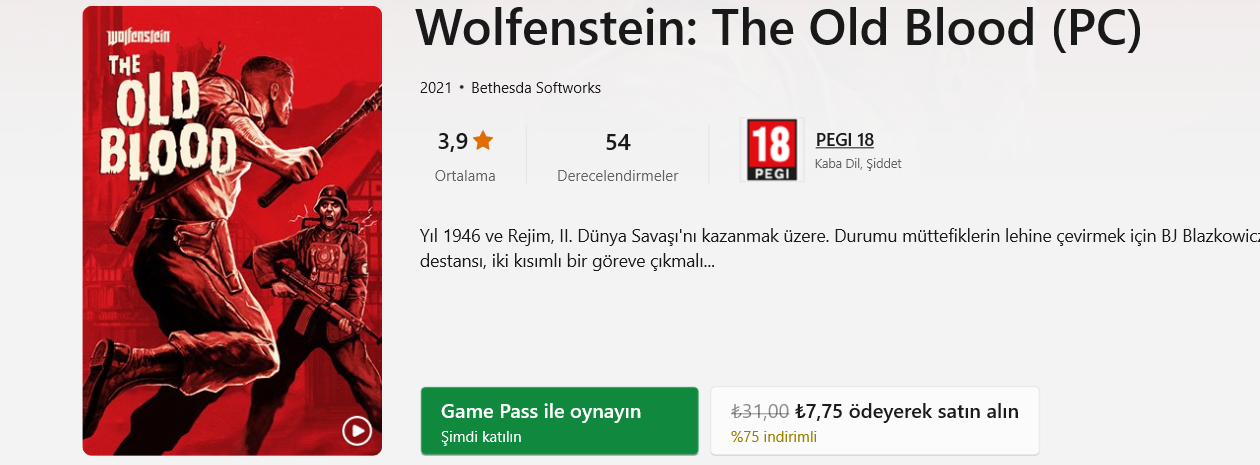Click the 3,9 average score
The height and width of the screenshot is (465, 1260).
click(452, 142)
